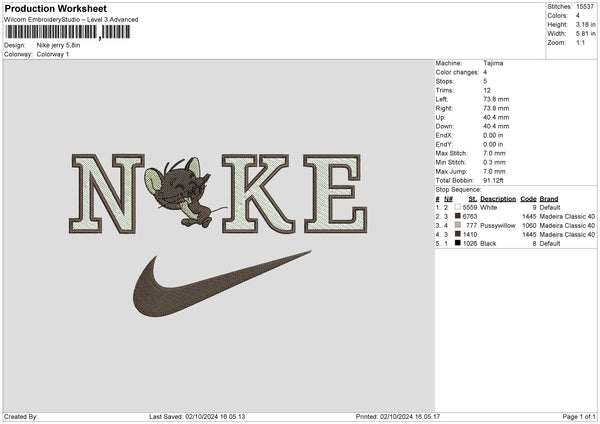This screenshot has width=600, height=424.
Task: Click the Height value 3.18 in
Action: [x=586, y=24]
